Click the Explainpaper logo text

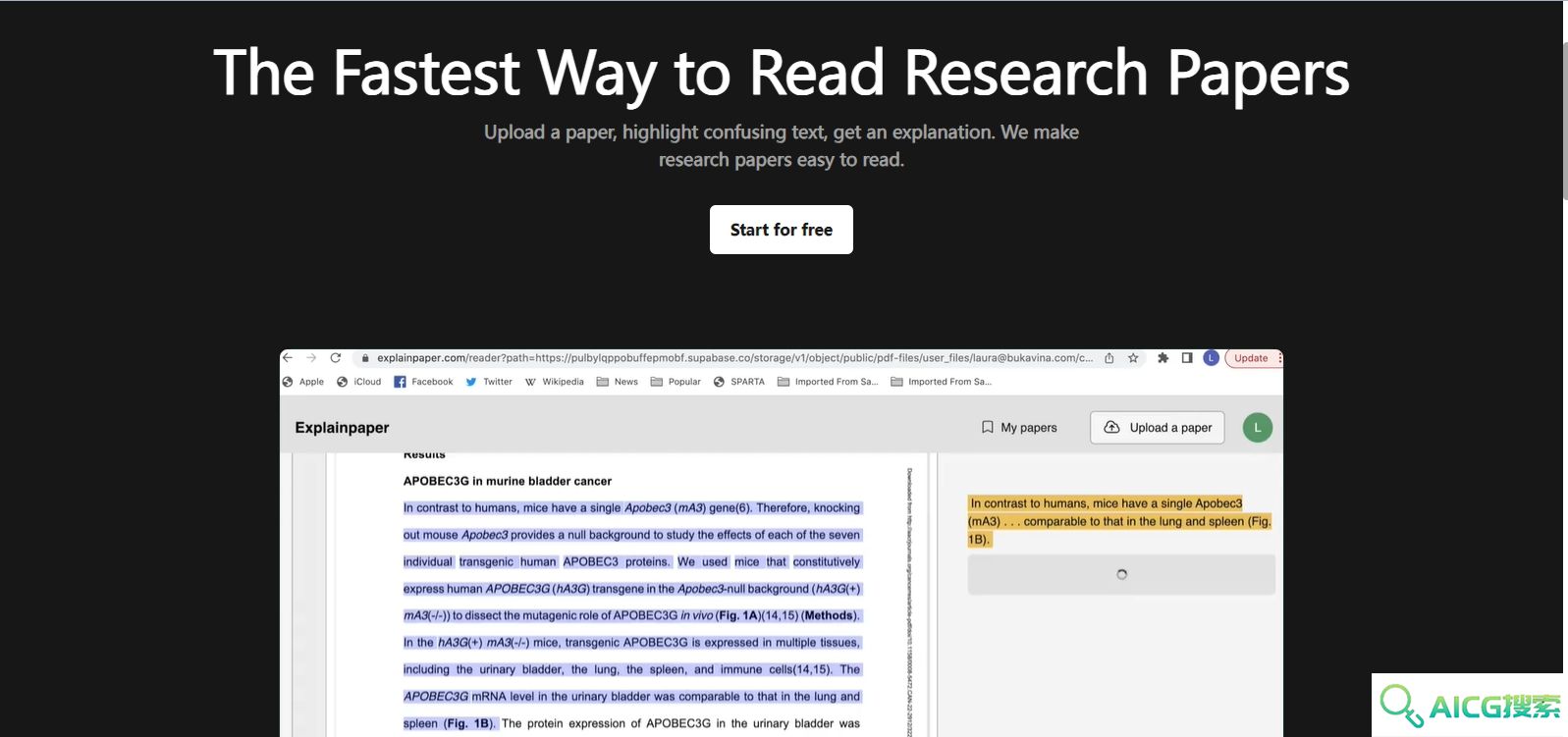click(342, 428)
